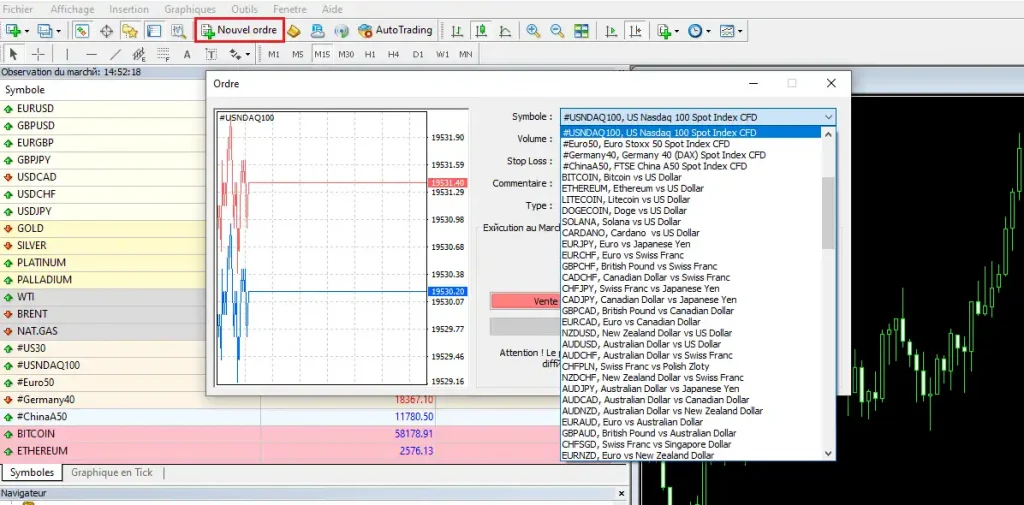Open the Insertion menu
Screen dimensions: 1024x505
pos(129,9)
